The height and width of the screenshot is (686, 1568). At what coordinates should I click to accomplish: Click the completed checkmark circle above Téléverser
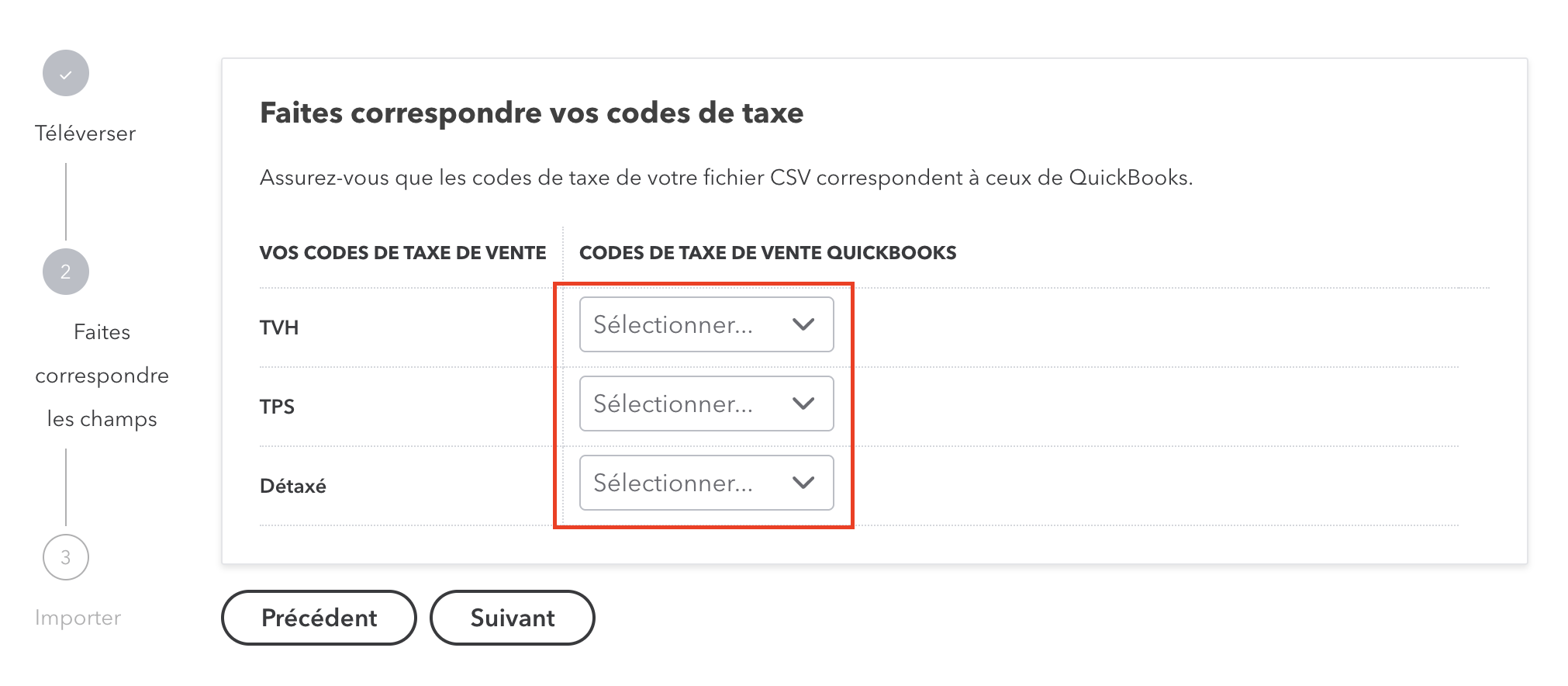click(x=65, y=72)
